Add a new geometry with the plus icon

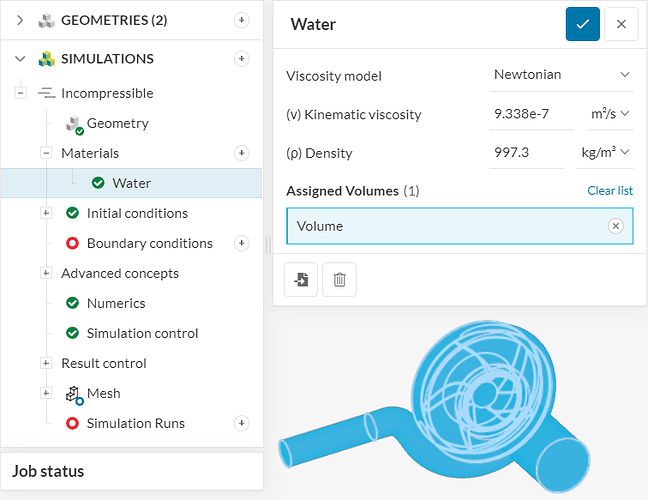pos(241,20)
